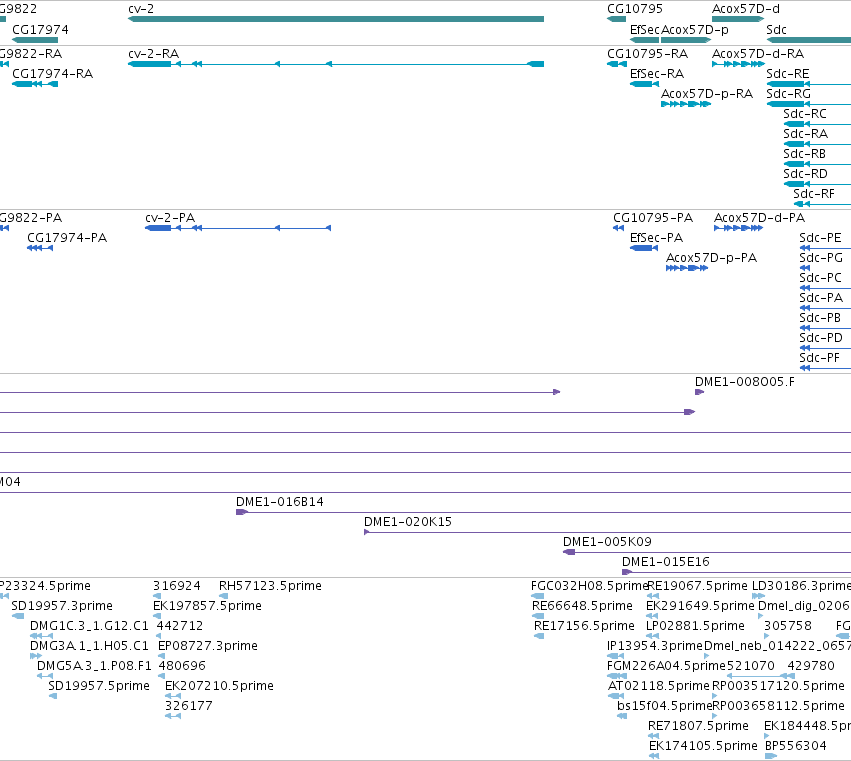The height and width of the screenshot is (761, 851).
Task: Click the SD19957.5prime EST label
Action: (x=99, y=687)
